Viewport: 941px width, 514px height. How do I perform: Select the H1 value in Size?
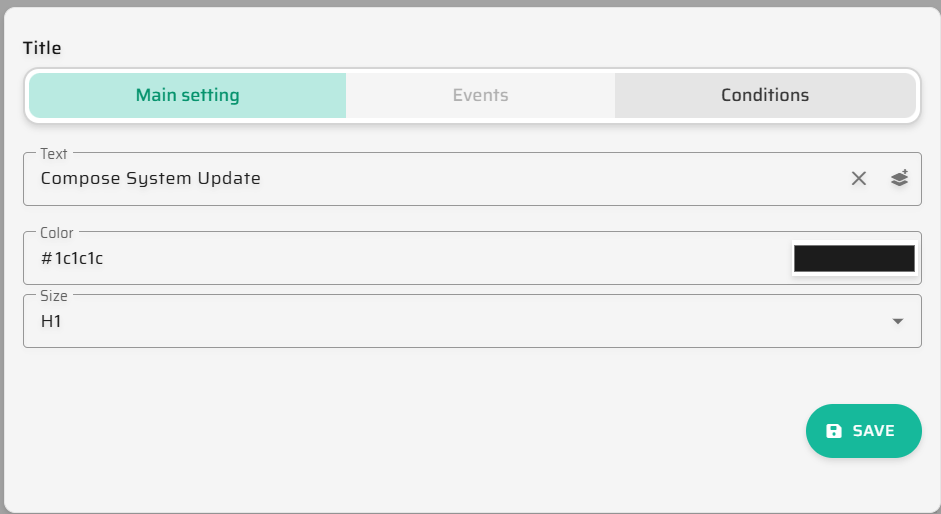[51, 322]
